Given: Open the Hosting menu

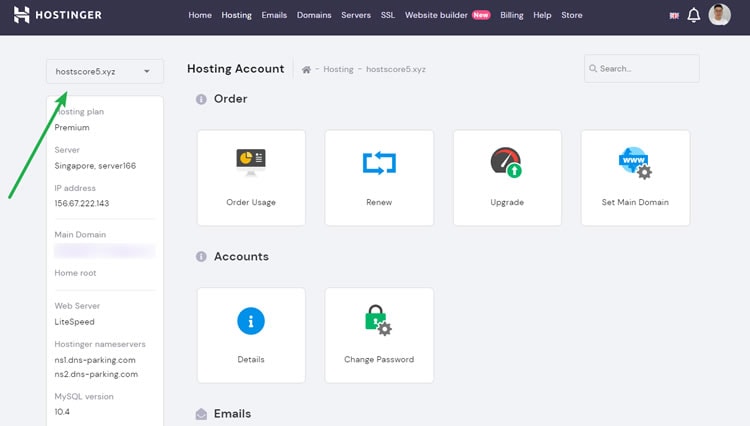Looking at the screenshot, I should pyautogui.click(x=236, y=15).
